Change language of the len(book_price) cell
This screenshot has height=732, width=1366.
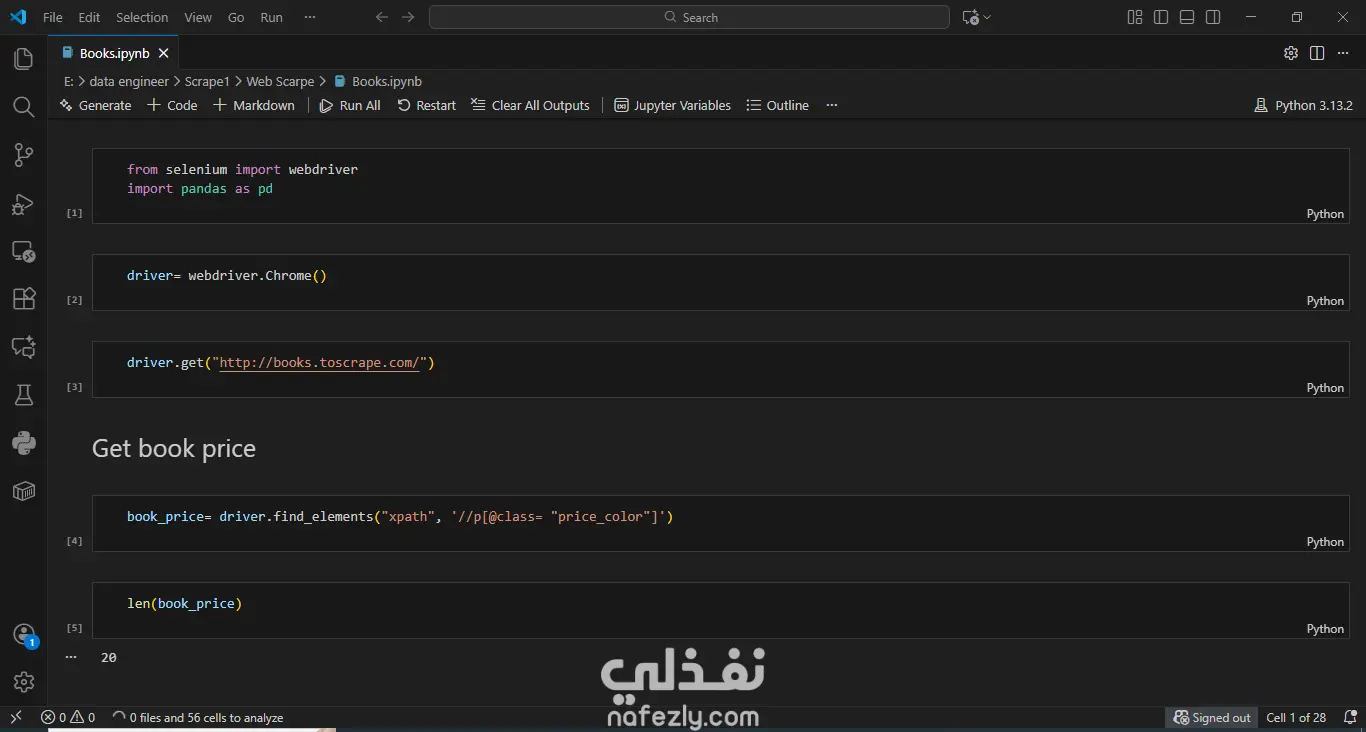pyautogui.click(x=1325, y=629)
